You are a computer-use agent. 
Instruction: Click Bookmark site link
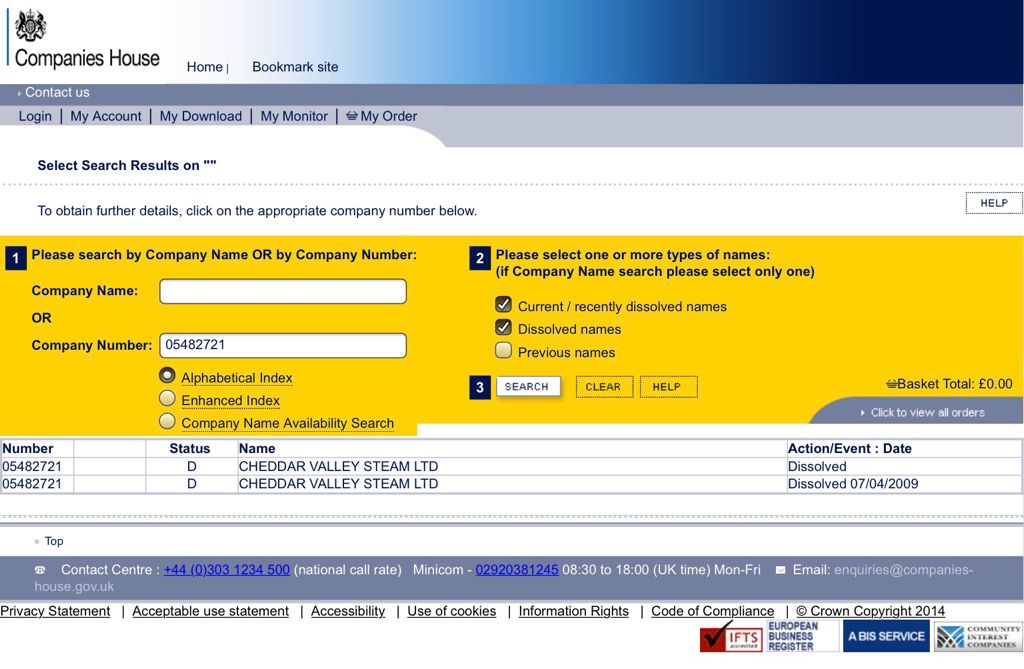pos(295,67)
